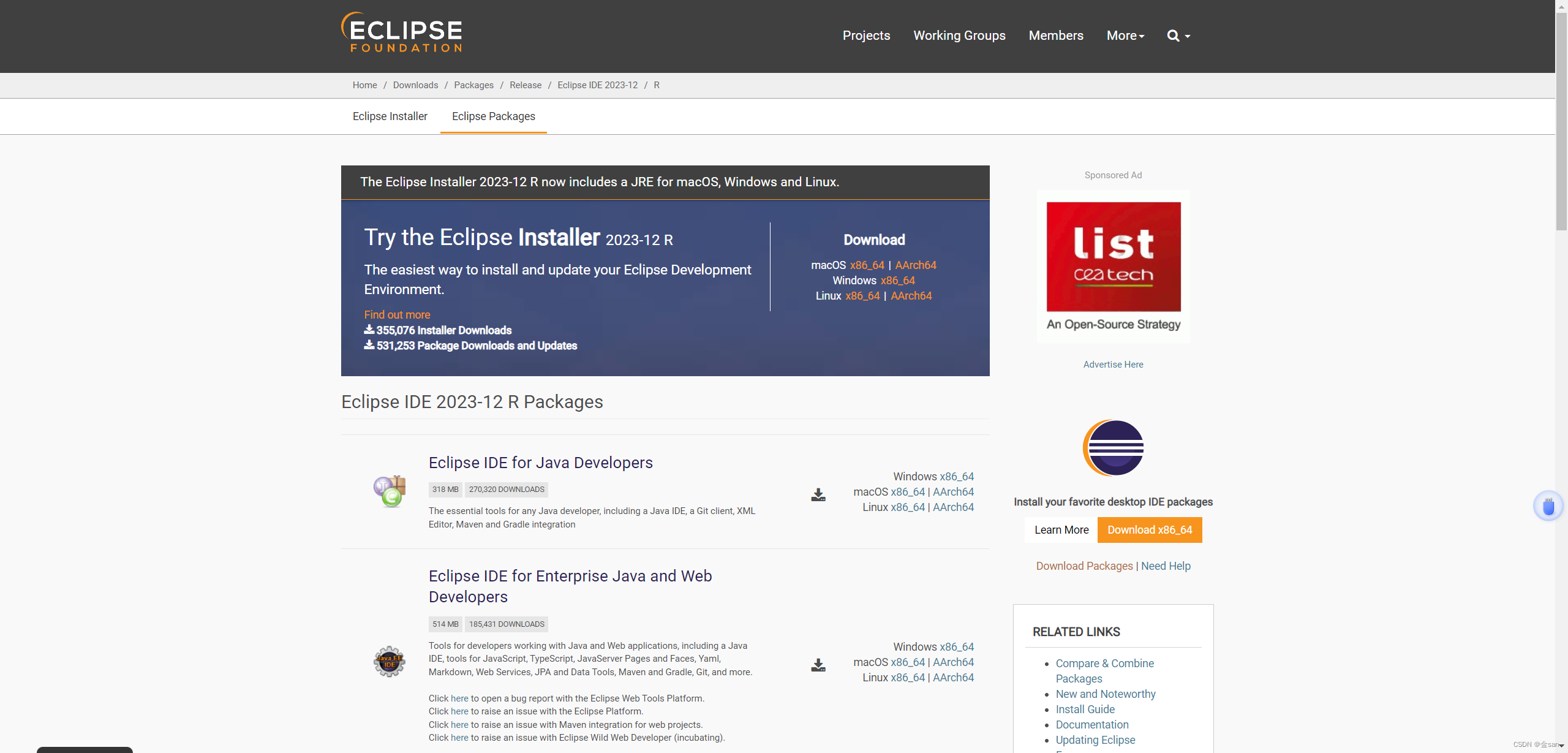This screenshot has height=753, width=1568.
Task: Switch to the Eclipse Installer tab
Action: click(x=390, y=116)
